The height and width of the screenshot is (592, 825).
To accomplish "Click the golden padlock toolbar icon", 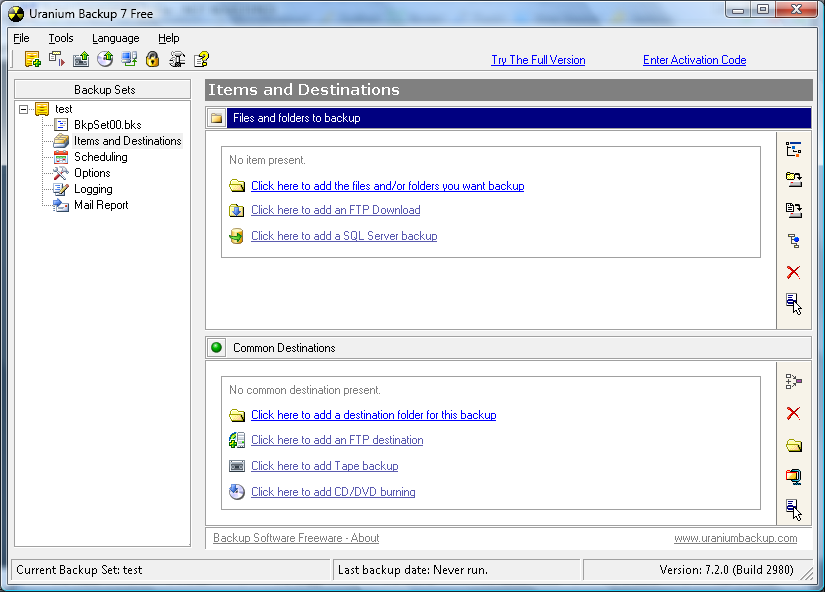I will click(x=153, y=59).
